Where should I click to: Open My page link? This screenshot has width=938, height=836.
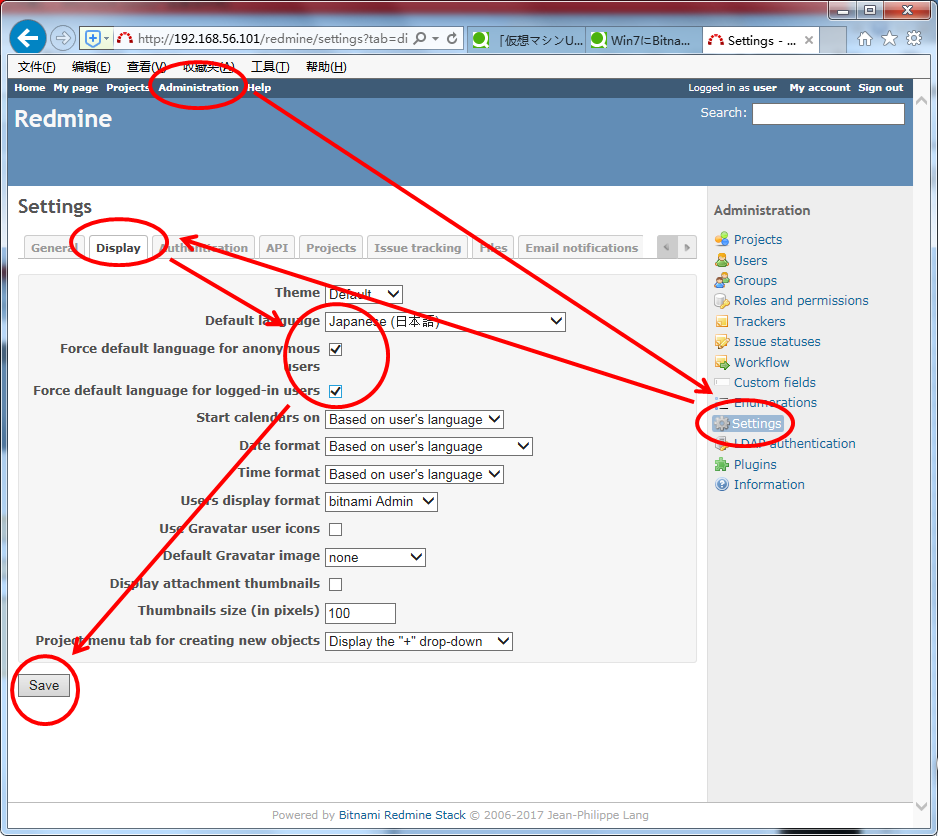click(x=75, y=87)
